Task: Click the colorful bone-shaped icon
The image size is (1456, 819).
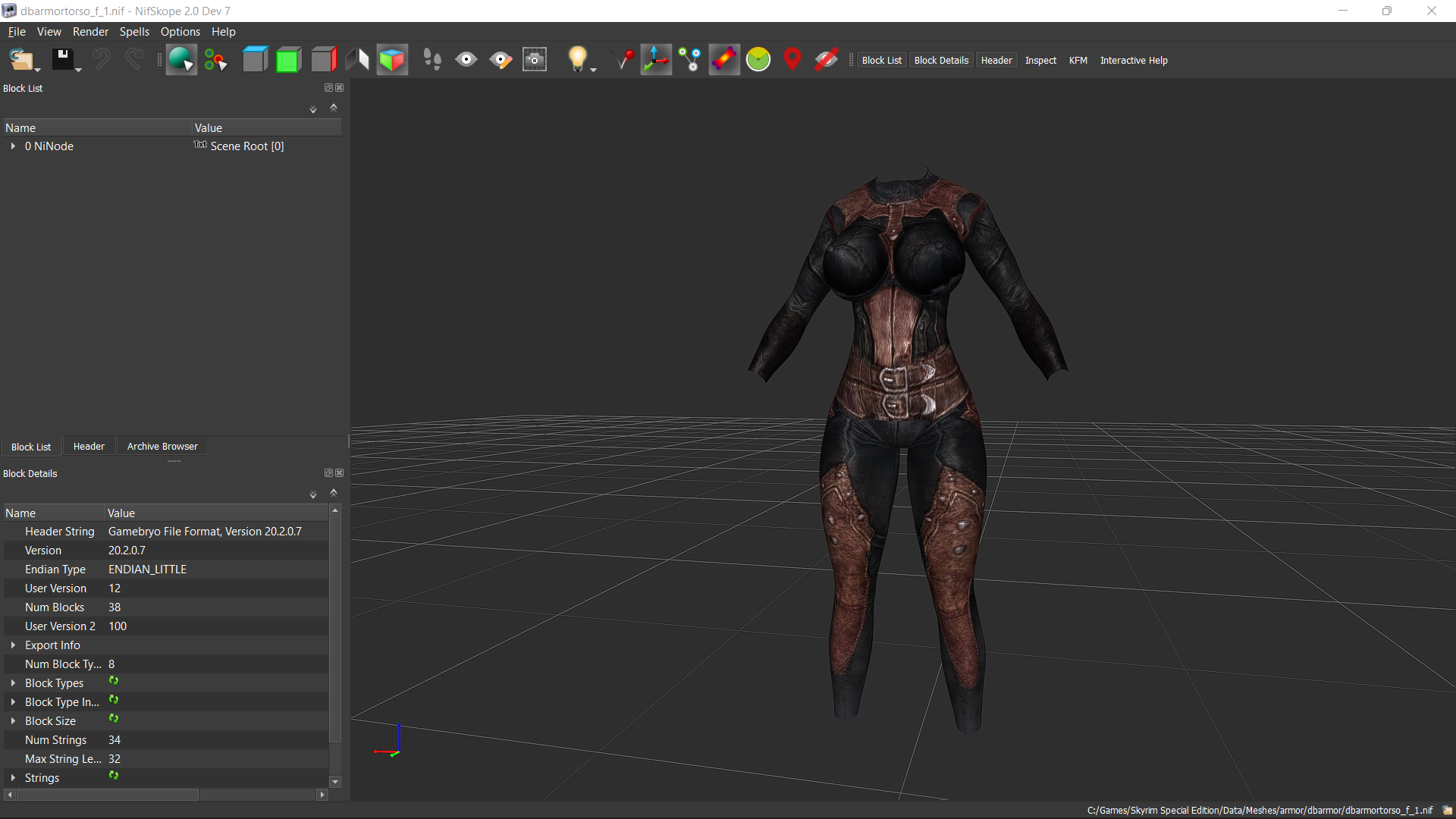Action: coord(724,60)
